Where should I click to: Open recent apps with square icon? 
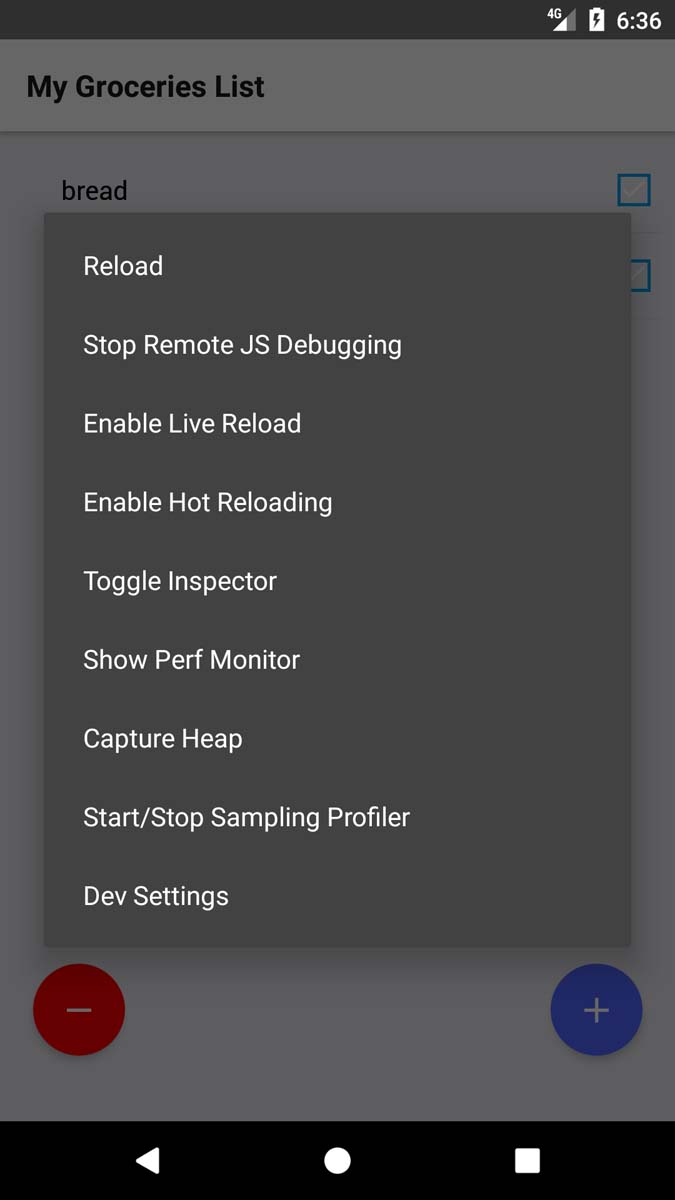pyautogui.click(x=527, y=1160)
